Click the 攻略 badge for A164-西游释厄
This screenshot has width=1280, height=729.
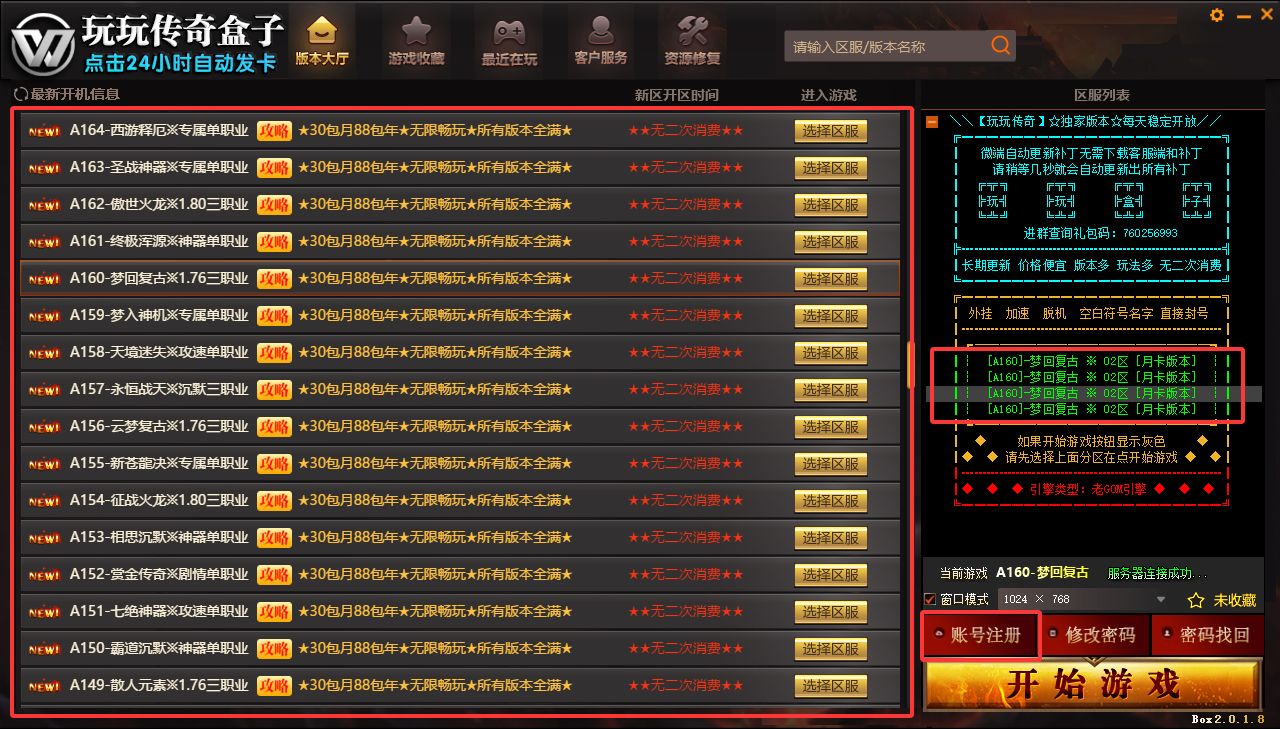[274, 131]
